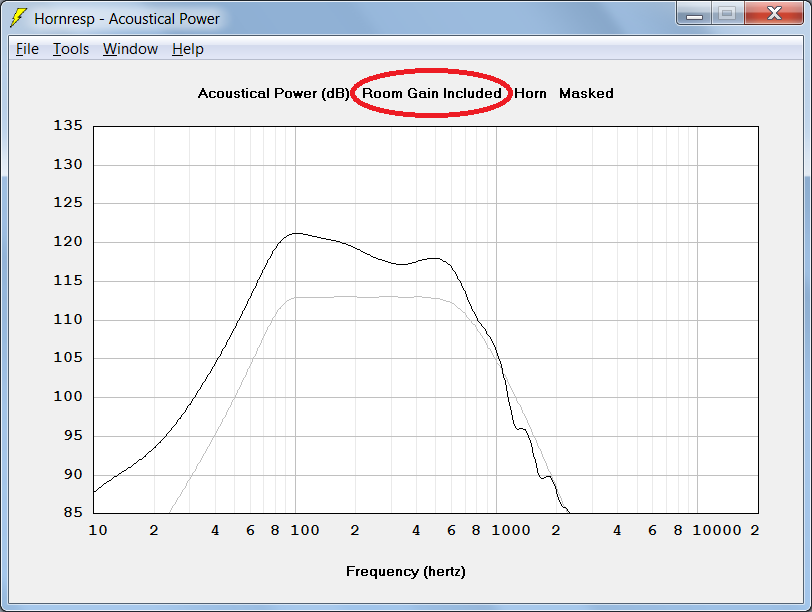Click the 10000 x-axis frequency label

tap(717, 530)
